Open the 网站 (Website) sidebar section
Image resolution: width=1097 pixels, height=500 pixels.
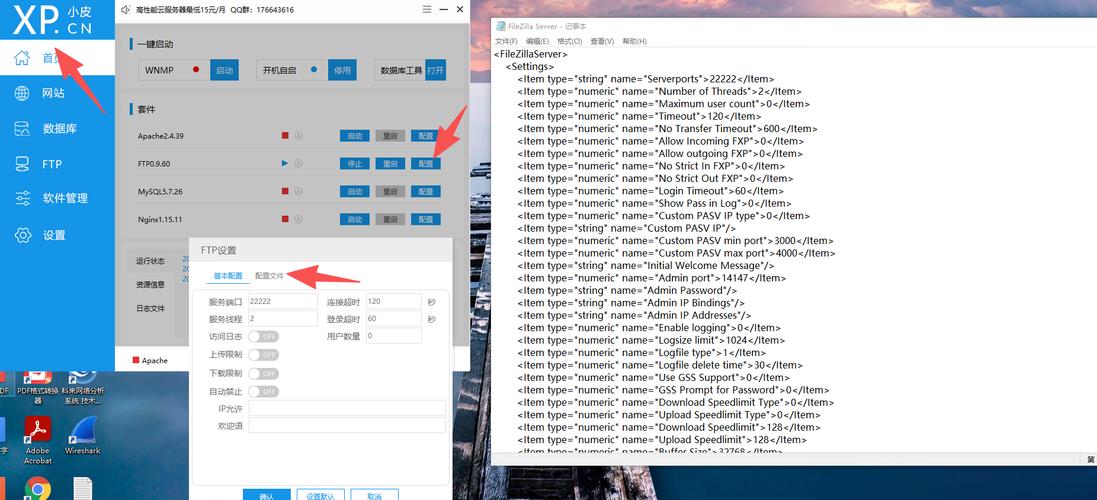pyautogui.click(x=53, y=93)
